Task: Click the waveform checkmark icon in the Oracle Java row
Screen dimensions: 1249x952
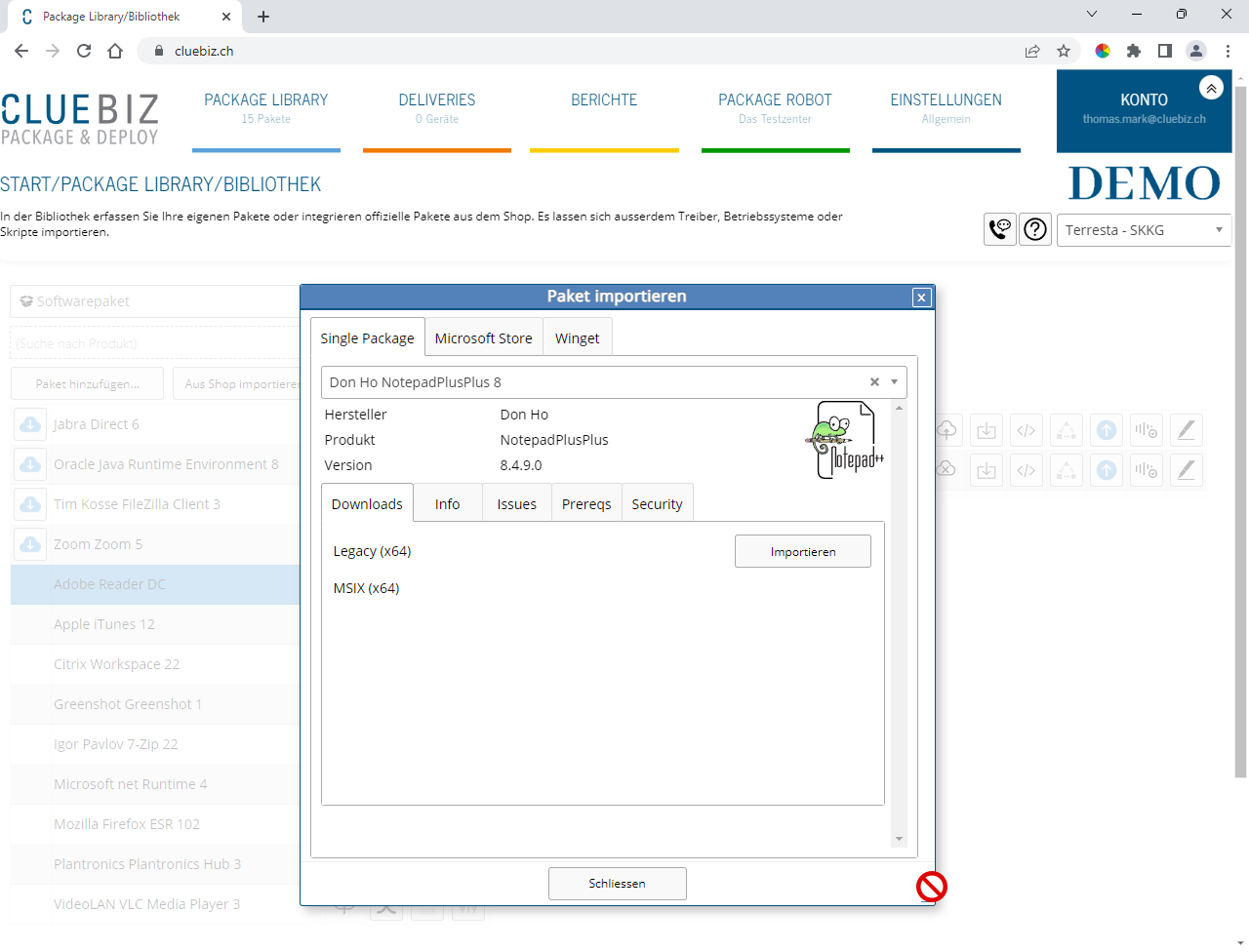Action: pos(1147,470)
